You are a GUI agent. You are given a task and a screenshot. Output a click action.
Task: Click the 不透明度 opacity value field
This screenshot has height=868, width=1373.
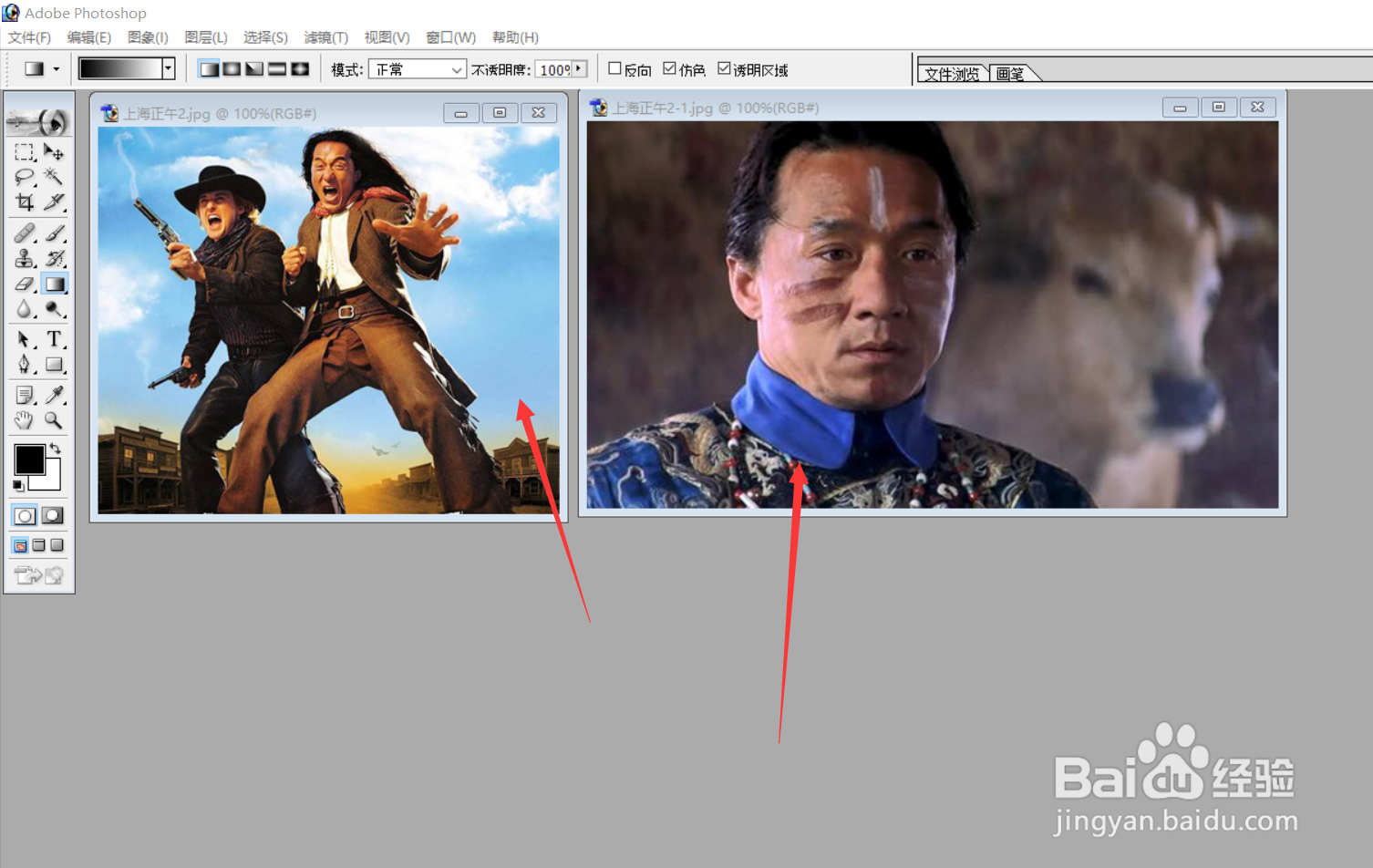tap(553, 69)
